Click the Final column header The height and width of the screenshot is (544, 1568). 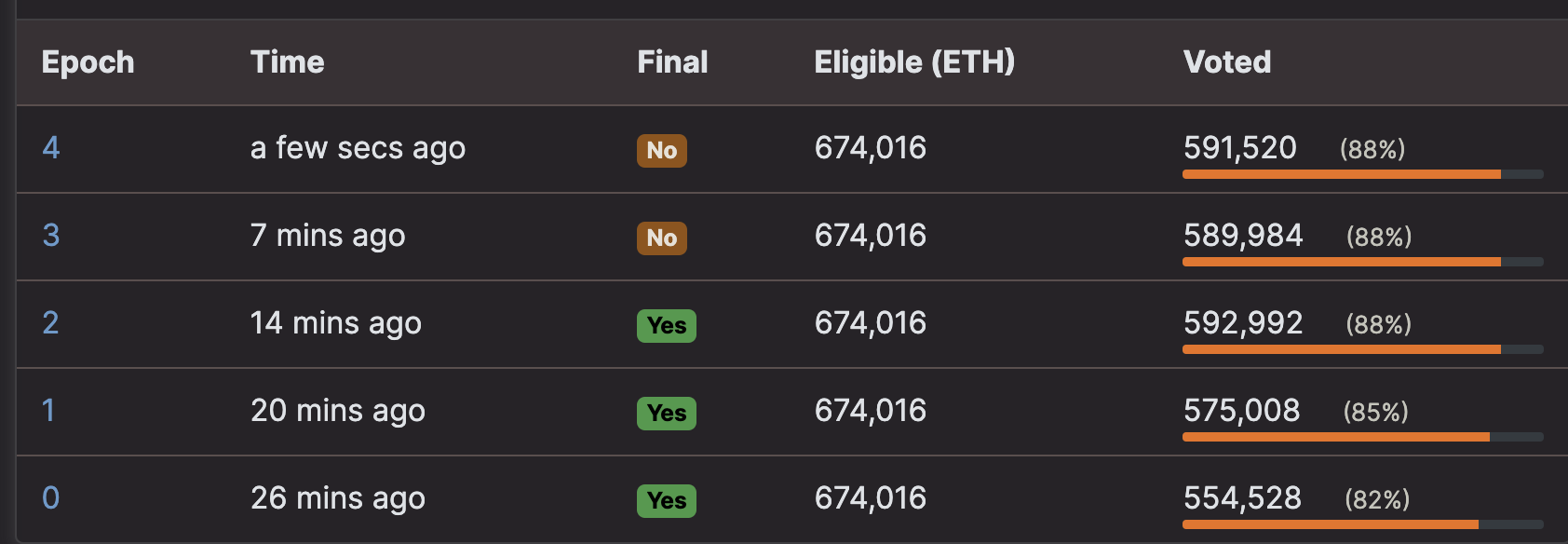click(672, 62)
